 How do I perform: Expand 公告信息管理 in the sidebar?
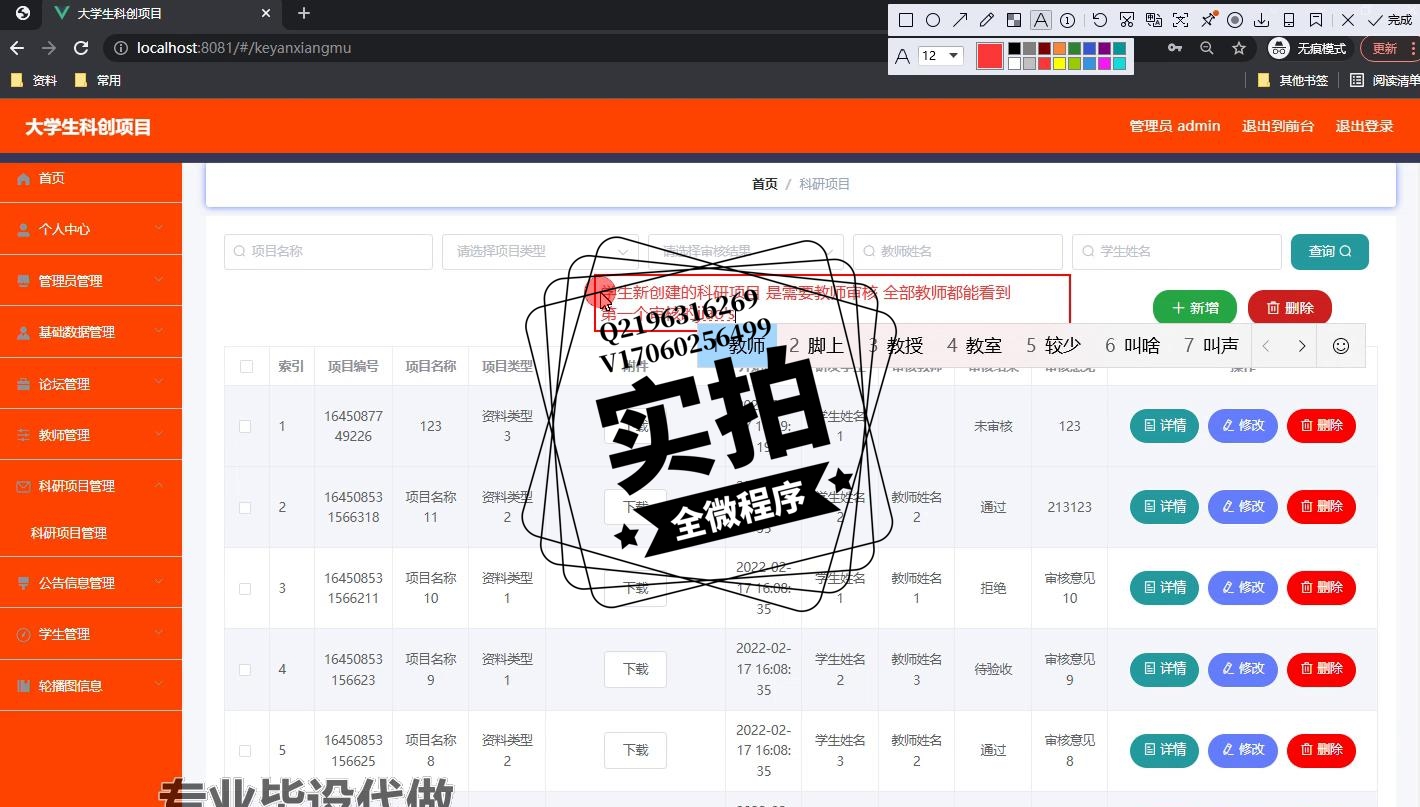point(91,583)
